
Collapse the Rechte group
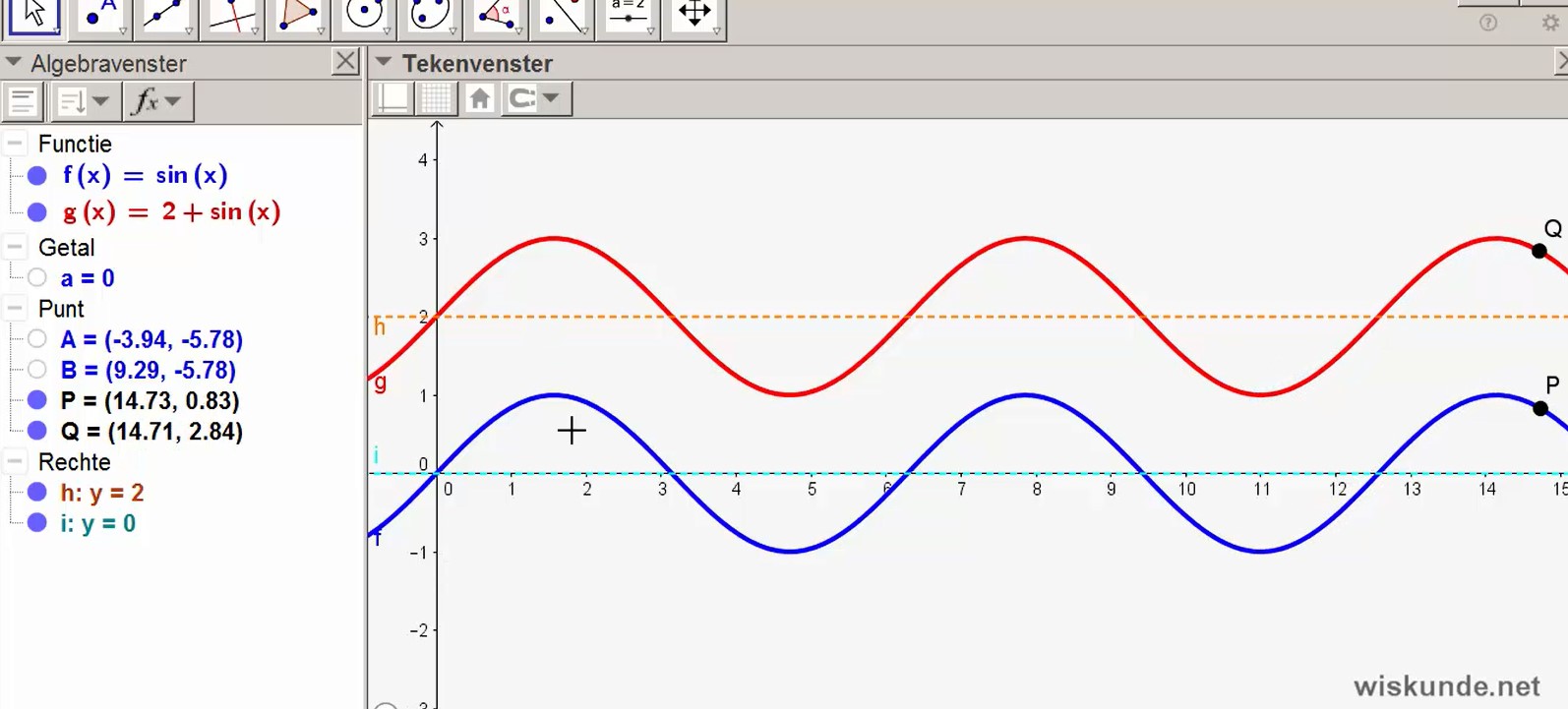tap(15, 461)
